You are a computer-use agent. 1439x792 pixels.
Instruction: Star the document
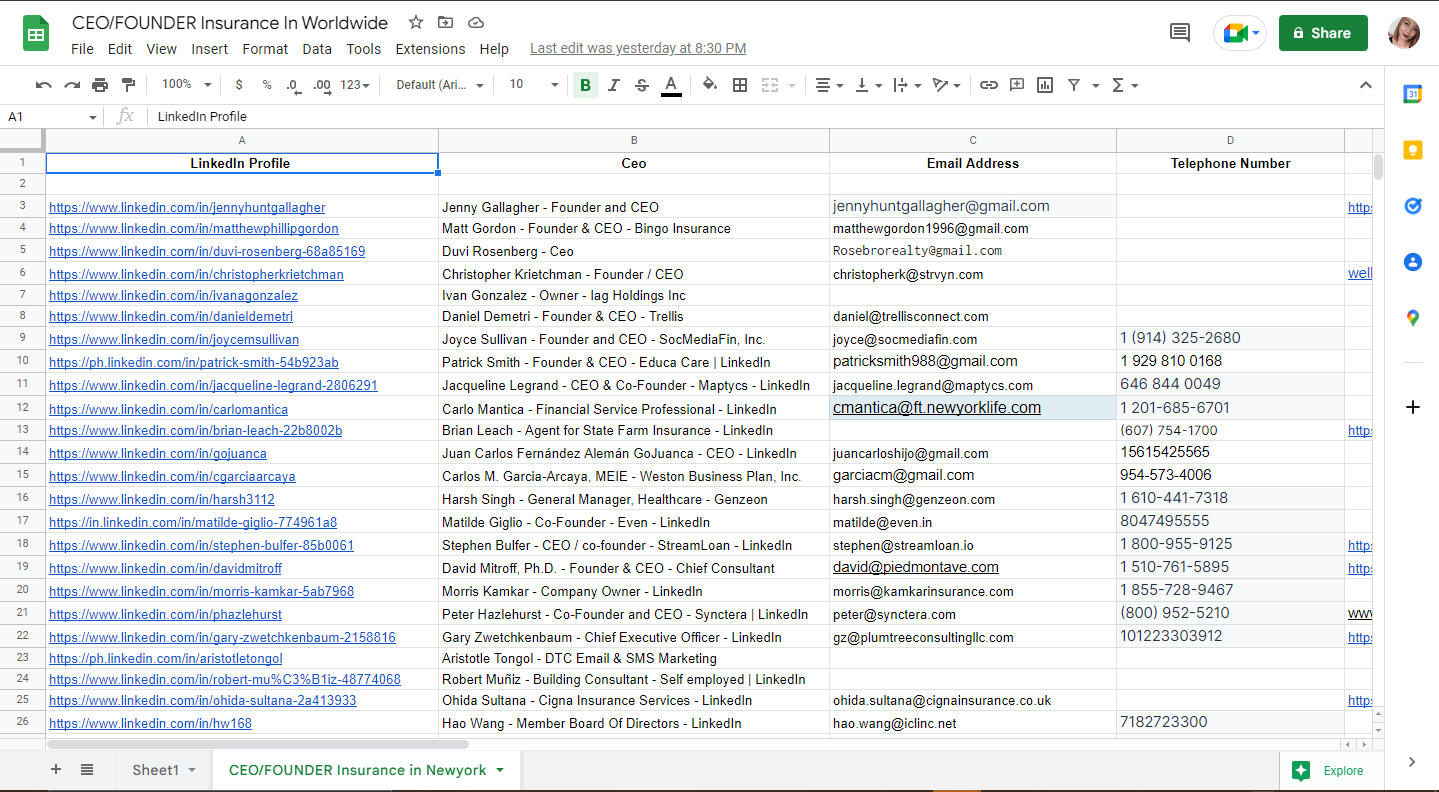pyautogui.click(x=416, y=22)
